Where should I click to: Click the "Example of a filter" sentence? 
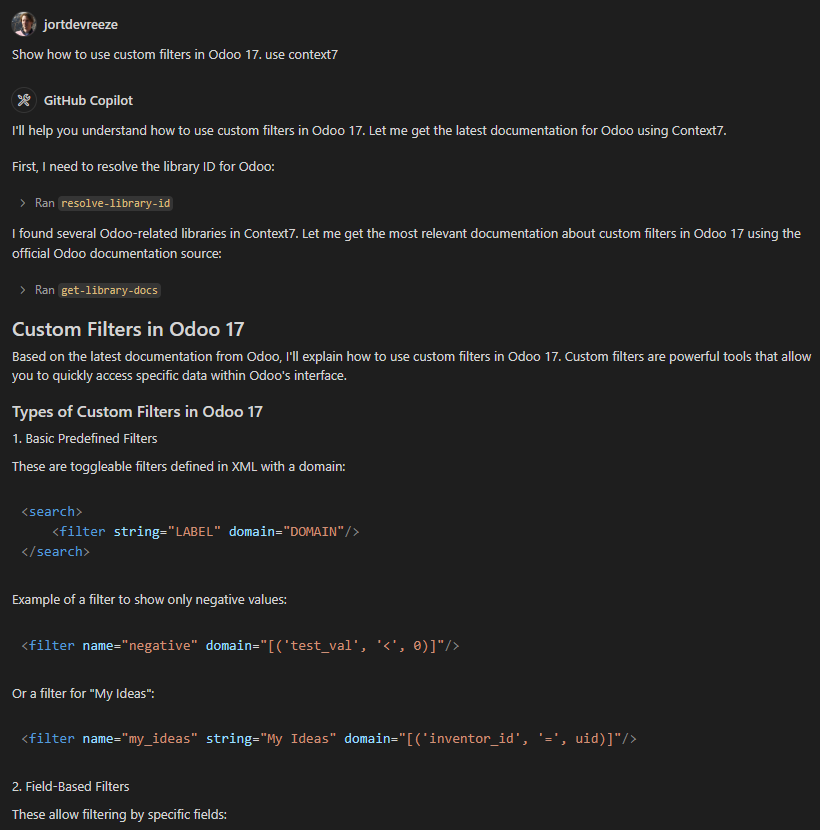149,599
